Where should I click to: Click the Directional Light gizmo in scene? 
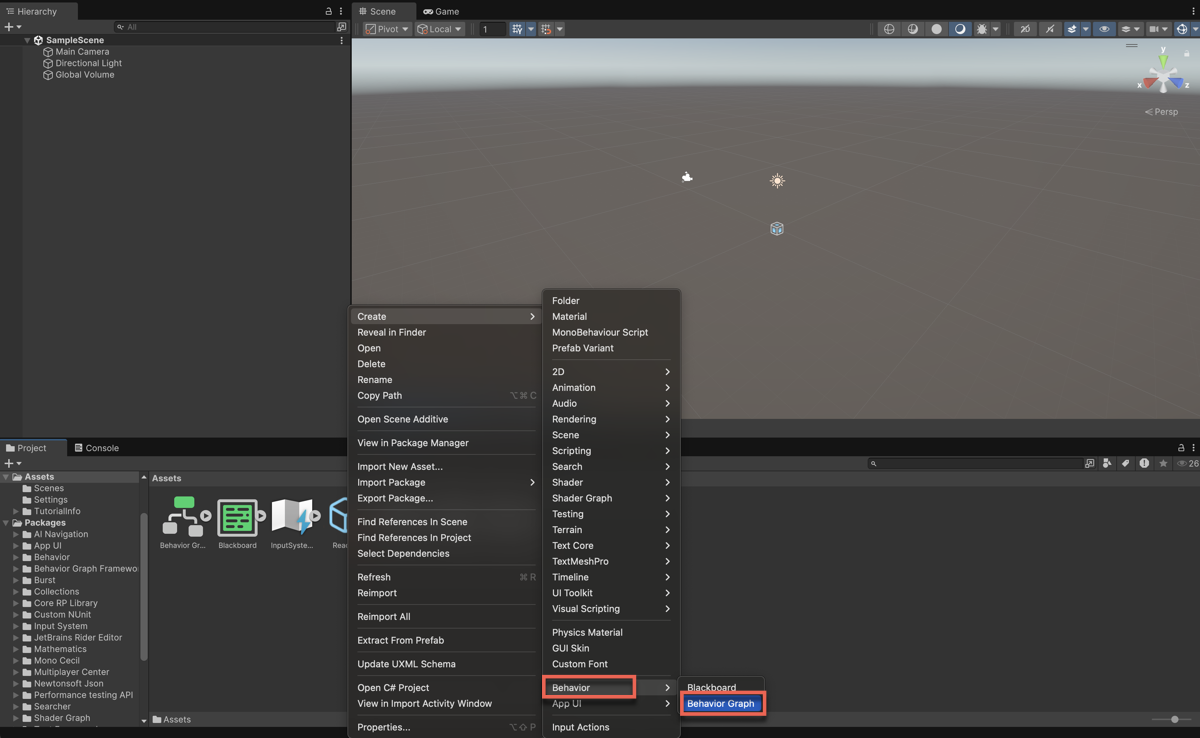click(x=777, y=181)
